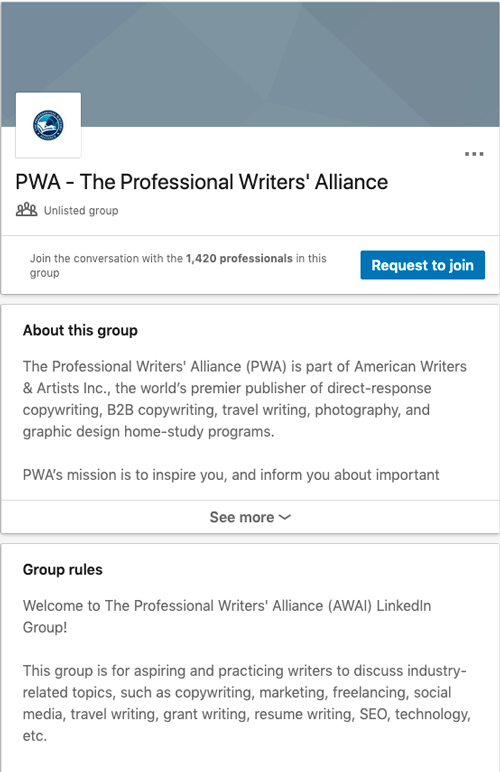Screen dimensions: 500x772
Task: Click the PWA - The Professional Writers' Alliance title
Action: coord(202,182)
